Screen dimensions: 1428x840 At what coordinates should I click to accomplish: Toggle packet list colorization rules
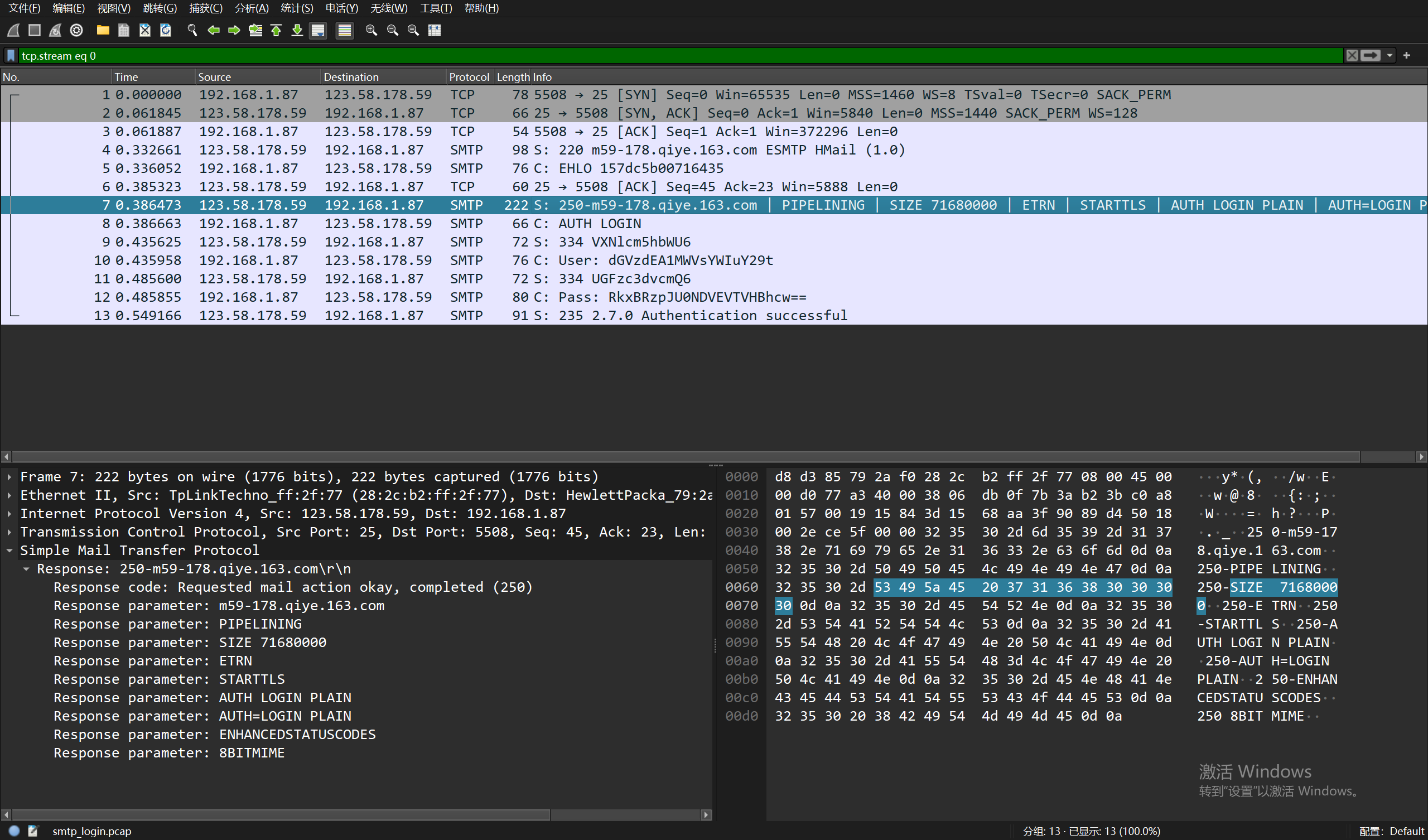[x=344, y=30]
